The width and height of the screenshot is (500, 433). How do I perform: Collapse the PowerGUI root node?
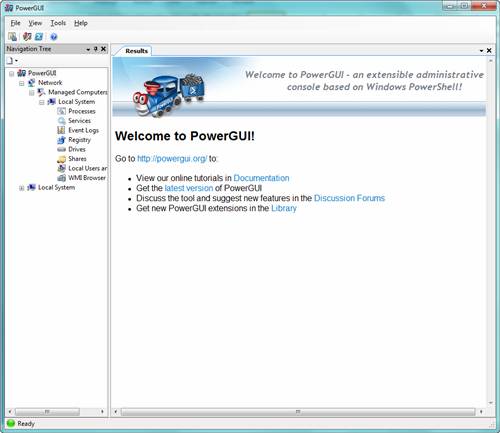(12, 73)
